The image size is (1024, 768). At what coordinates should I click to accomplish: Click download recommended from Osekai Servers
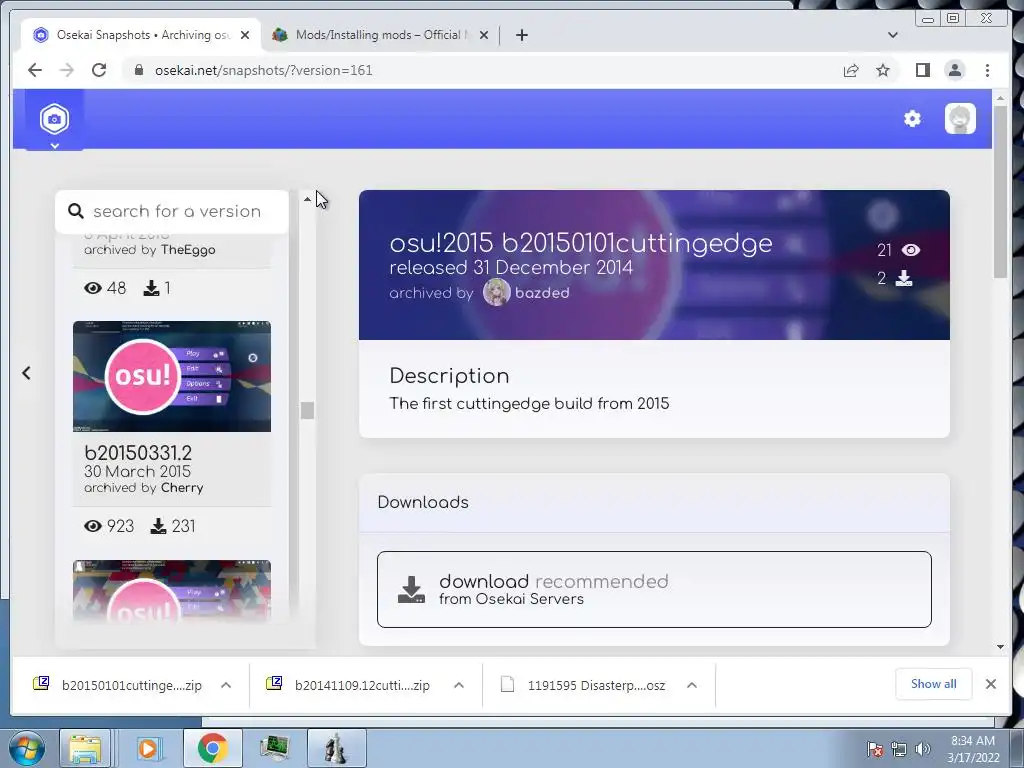[x=654, y=590]
